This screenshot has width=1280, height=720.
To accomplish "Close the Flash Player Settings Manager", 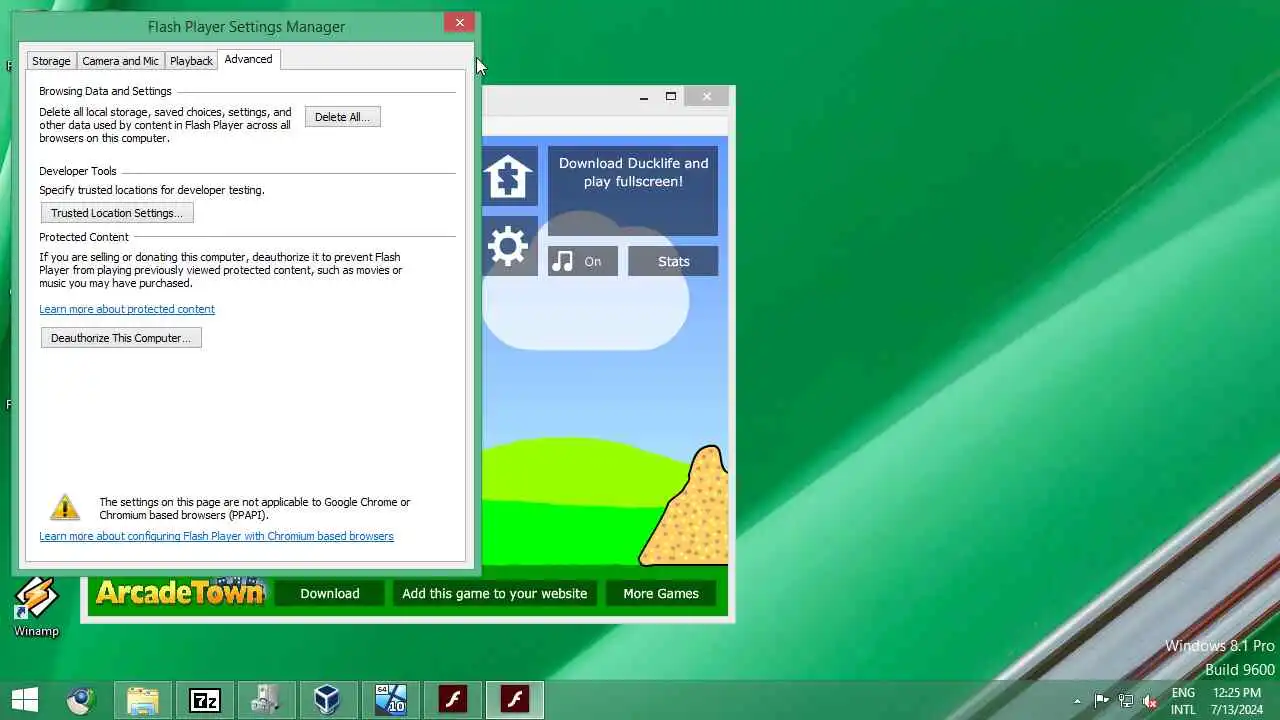I will pyautogui.click(x=459, y=22).
